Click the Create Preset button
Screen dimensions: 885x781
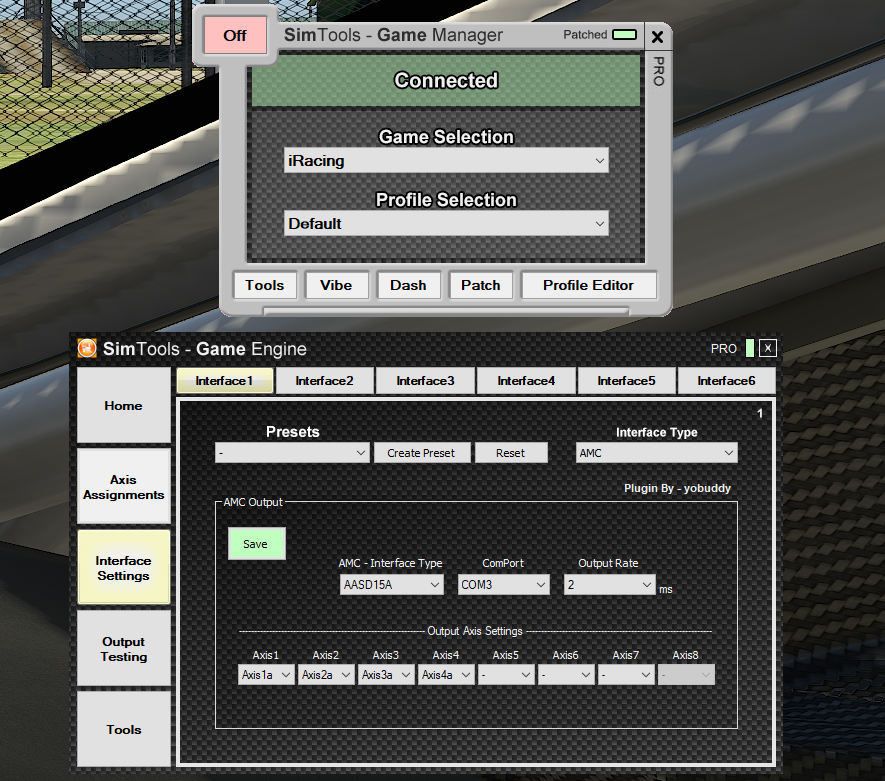coord(421,453)
